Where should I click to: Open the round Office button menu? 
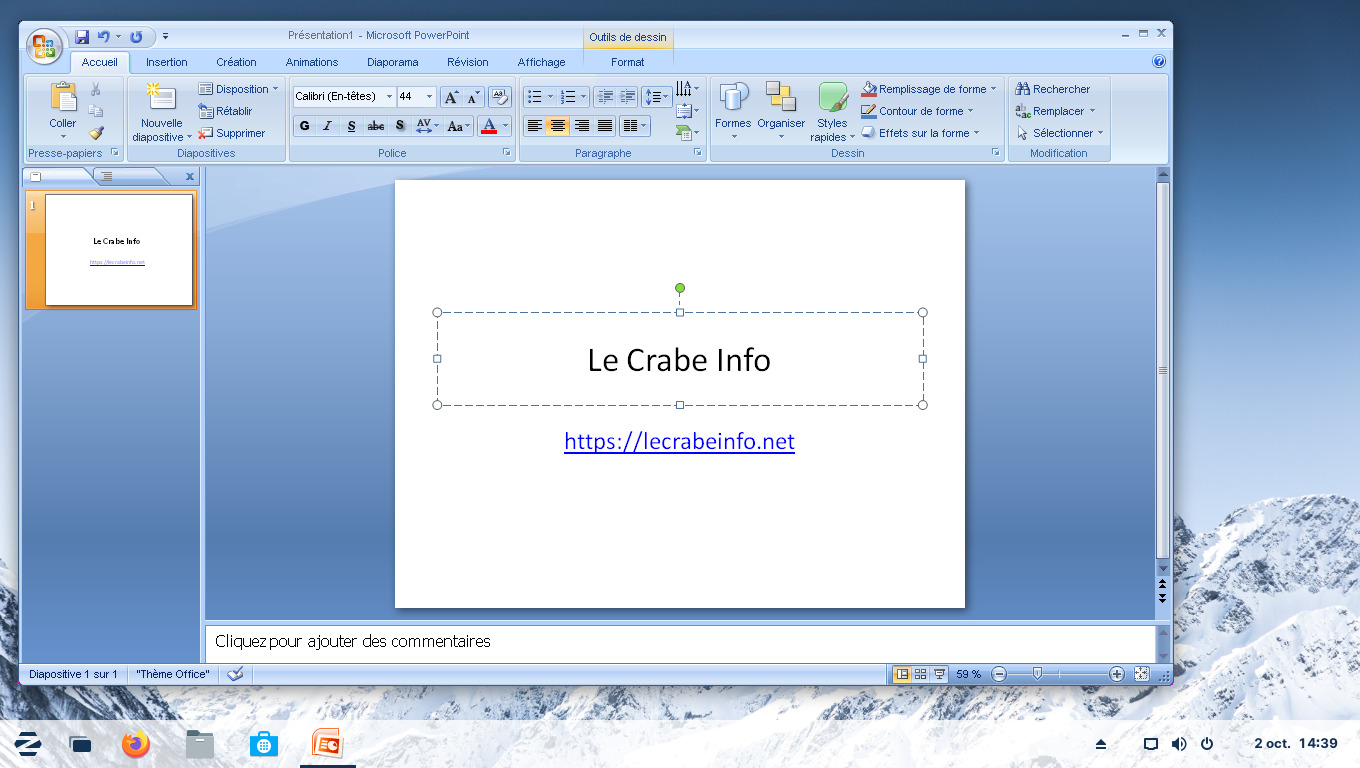(44, 45)
